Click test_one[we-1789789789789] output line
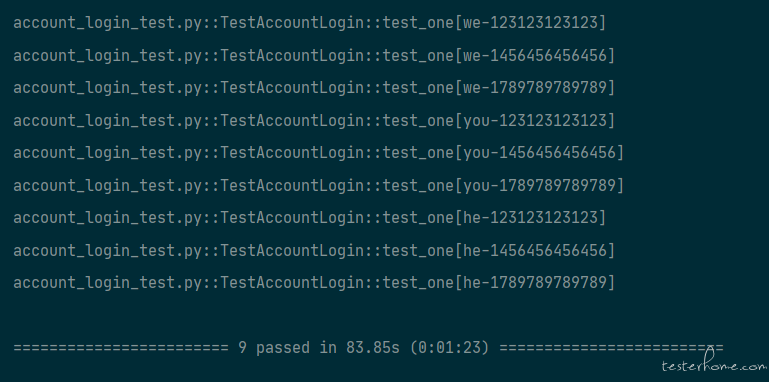This screenshot has width=769, height=382. click(314, 88)
